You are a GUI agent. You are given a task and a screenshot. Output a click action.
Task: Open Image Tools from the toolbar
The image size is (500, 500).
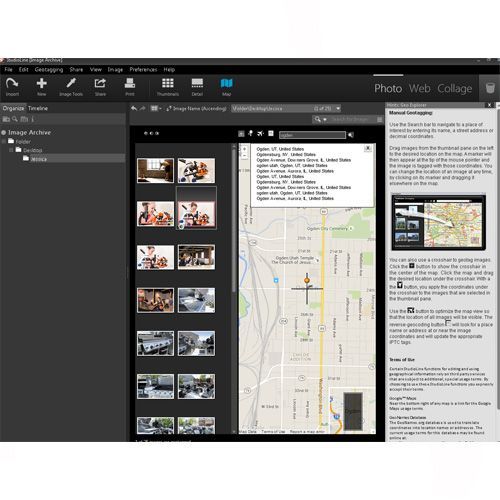71,87
